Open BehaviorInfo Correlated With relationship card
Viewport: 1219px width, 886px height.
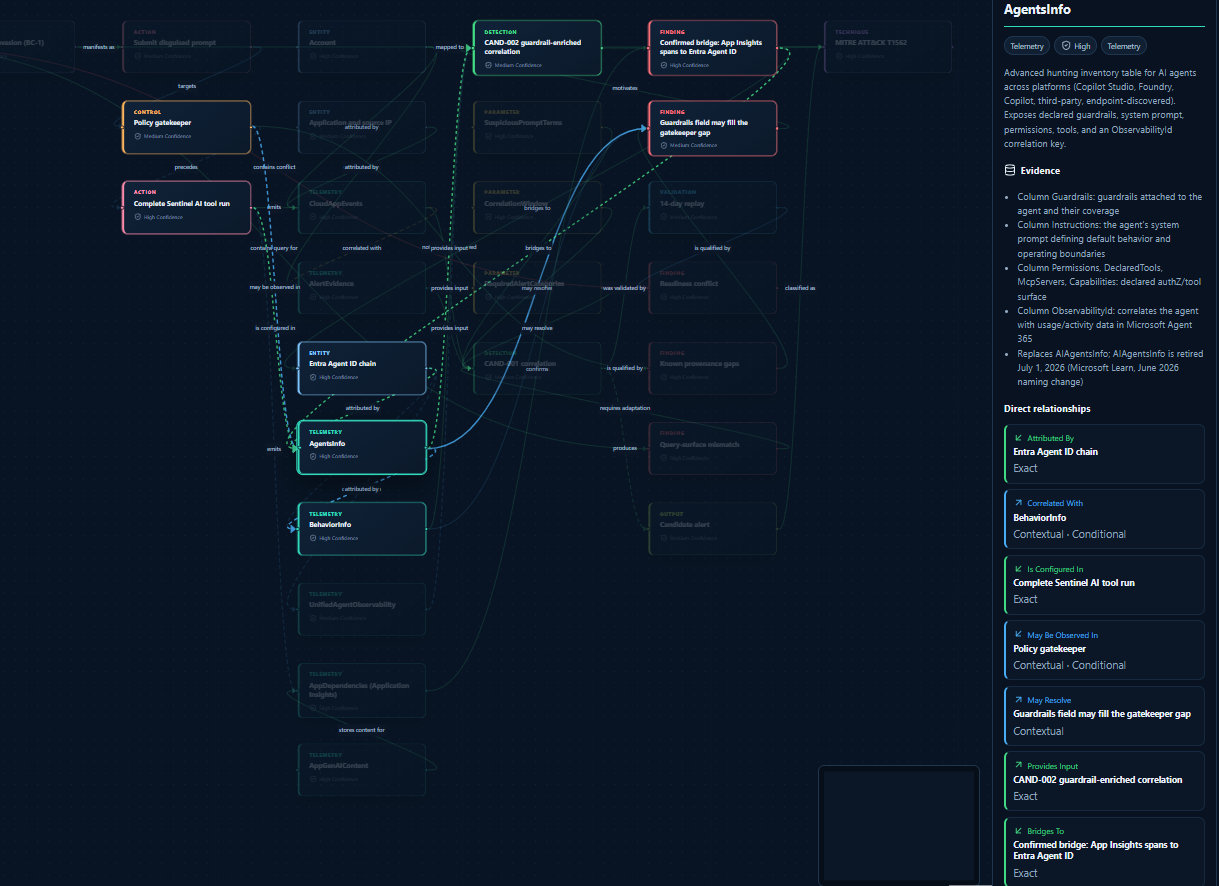[1104, 519]
